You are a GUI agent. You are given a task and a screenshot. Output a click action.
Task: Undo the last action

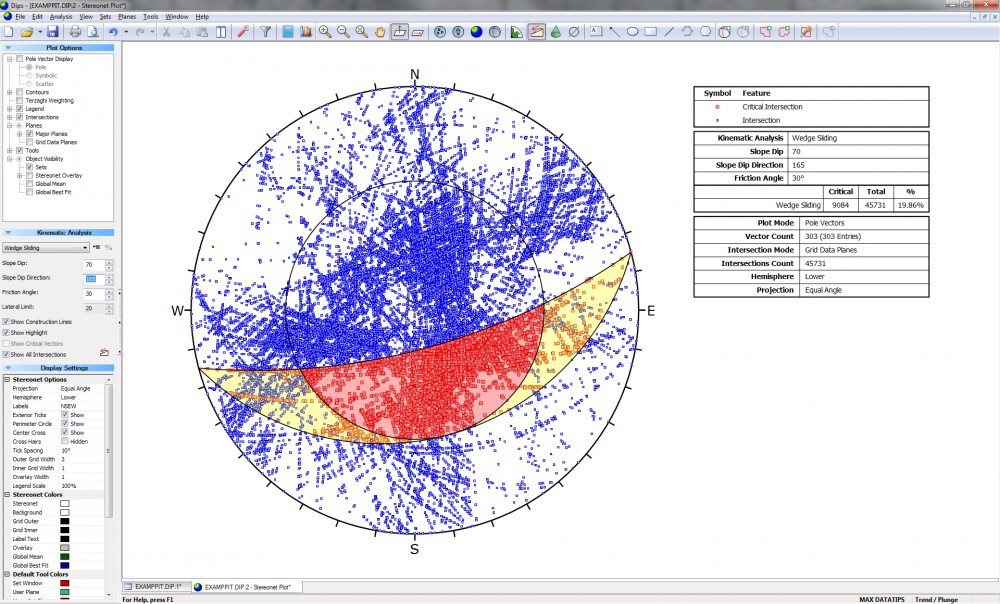coord(114,32)
